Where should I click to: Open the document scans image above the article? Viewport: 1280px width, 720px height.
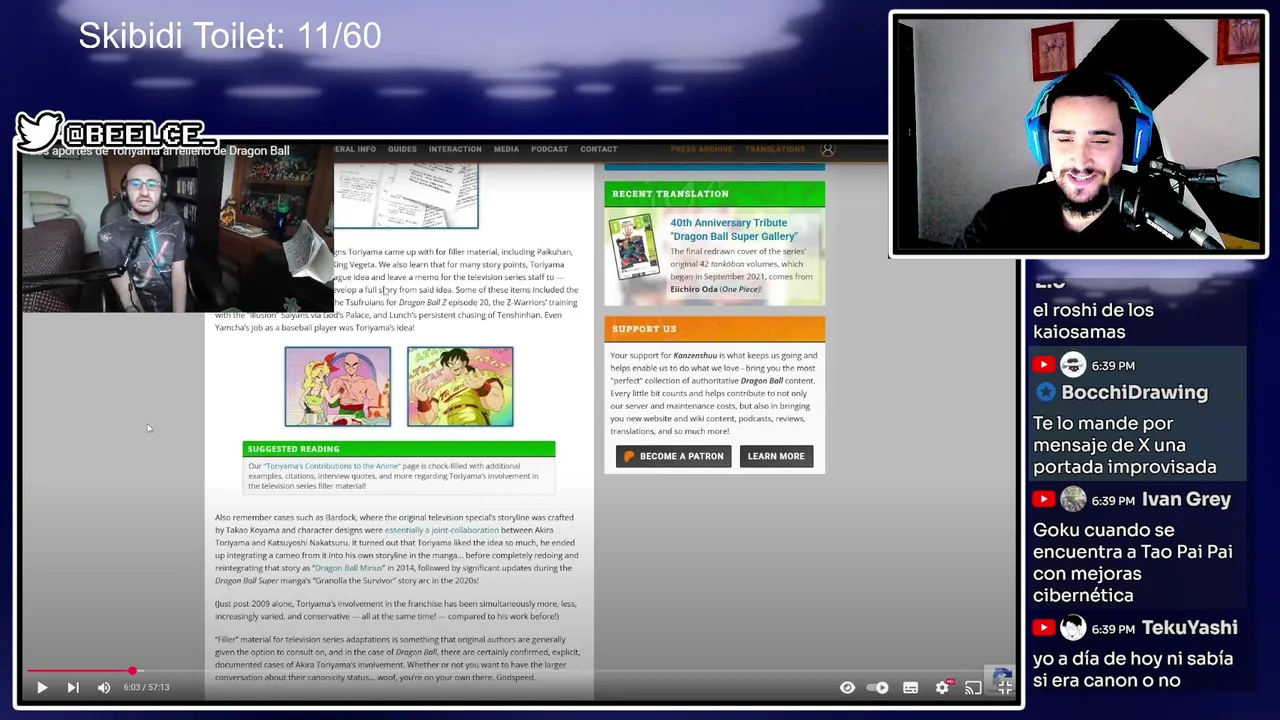406,197
